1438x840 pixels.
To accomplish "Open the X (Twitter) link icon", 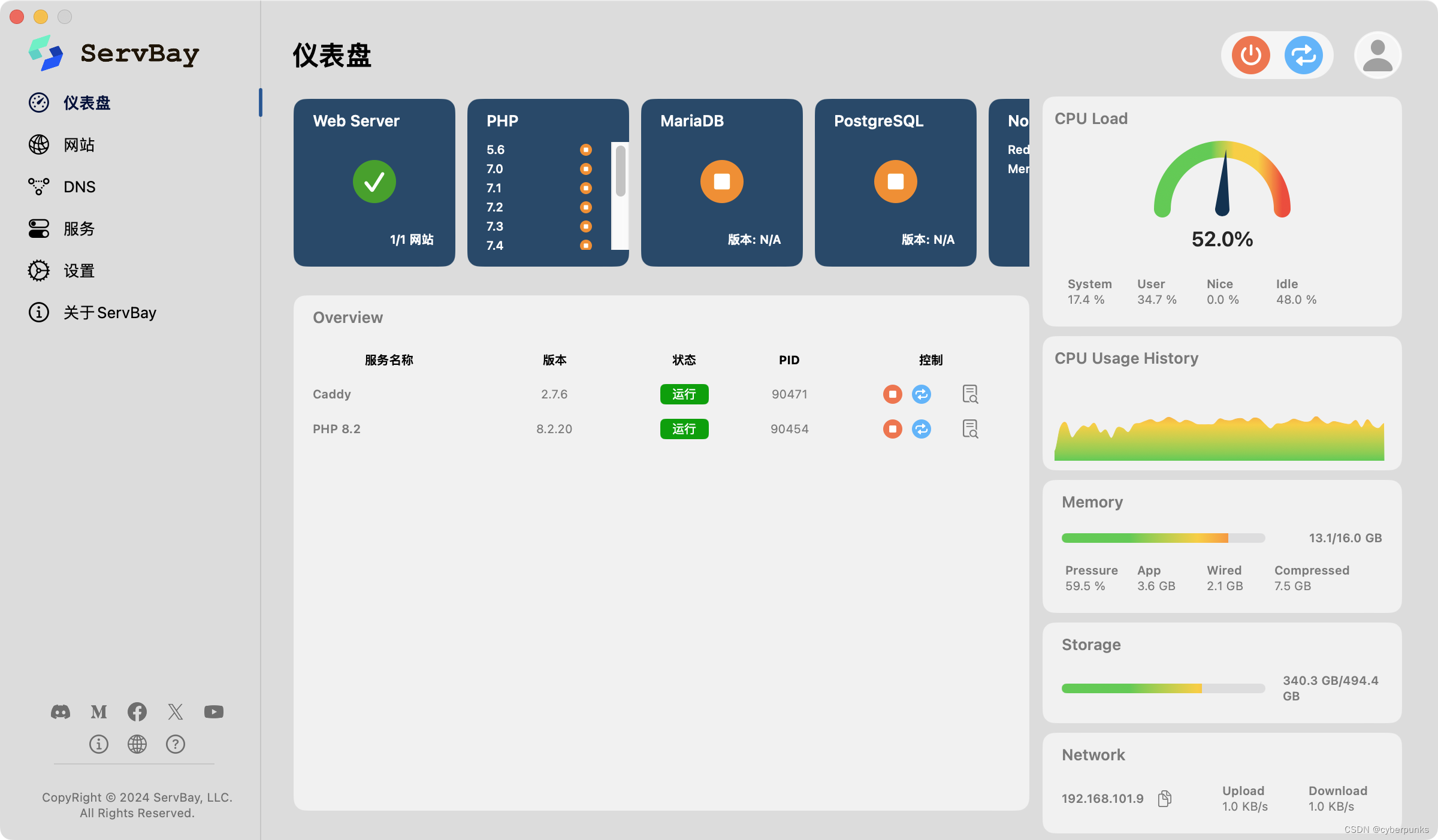I will pos(176,712).
